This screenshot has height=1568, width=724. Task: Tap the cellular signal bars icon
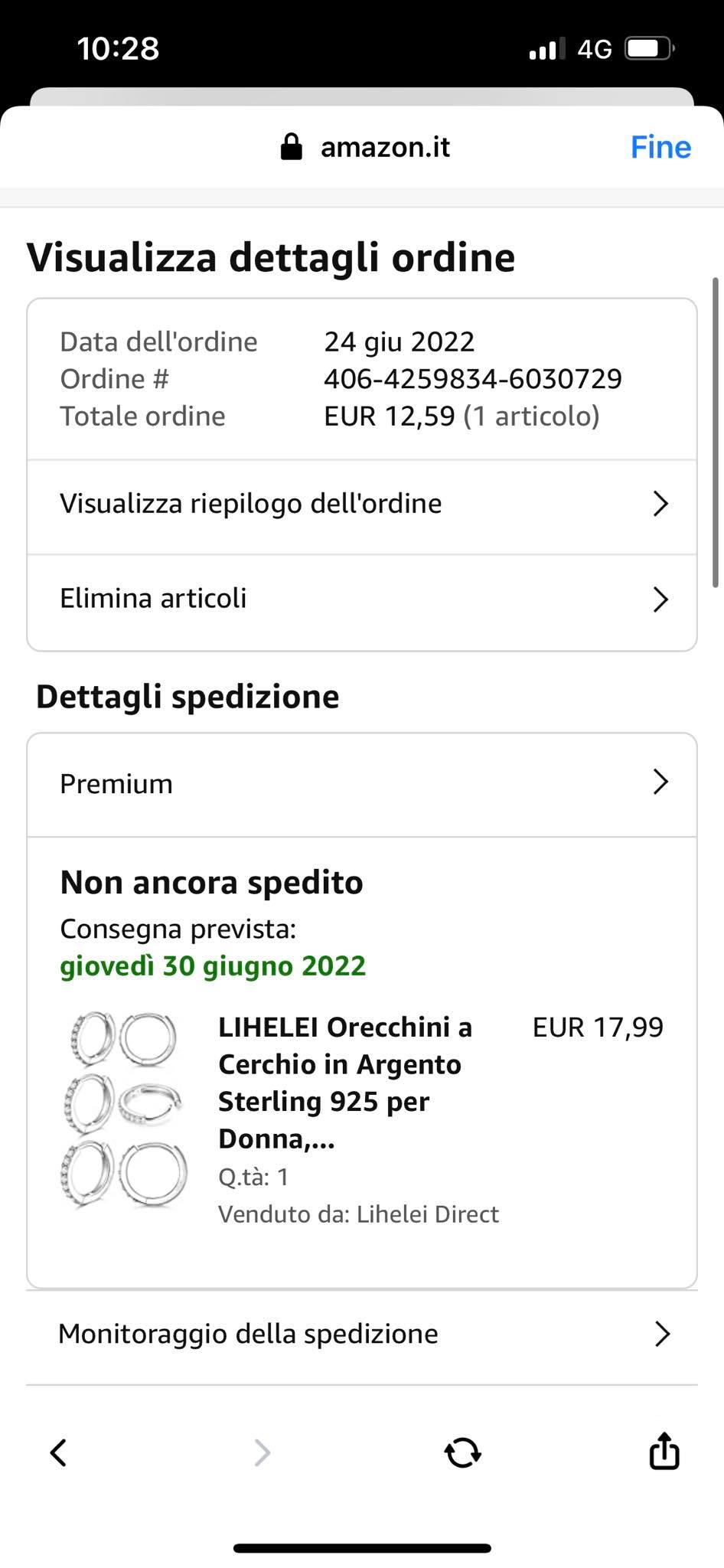click(x=547, y=49)
